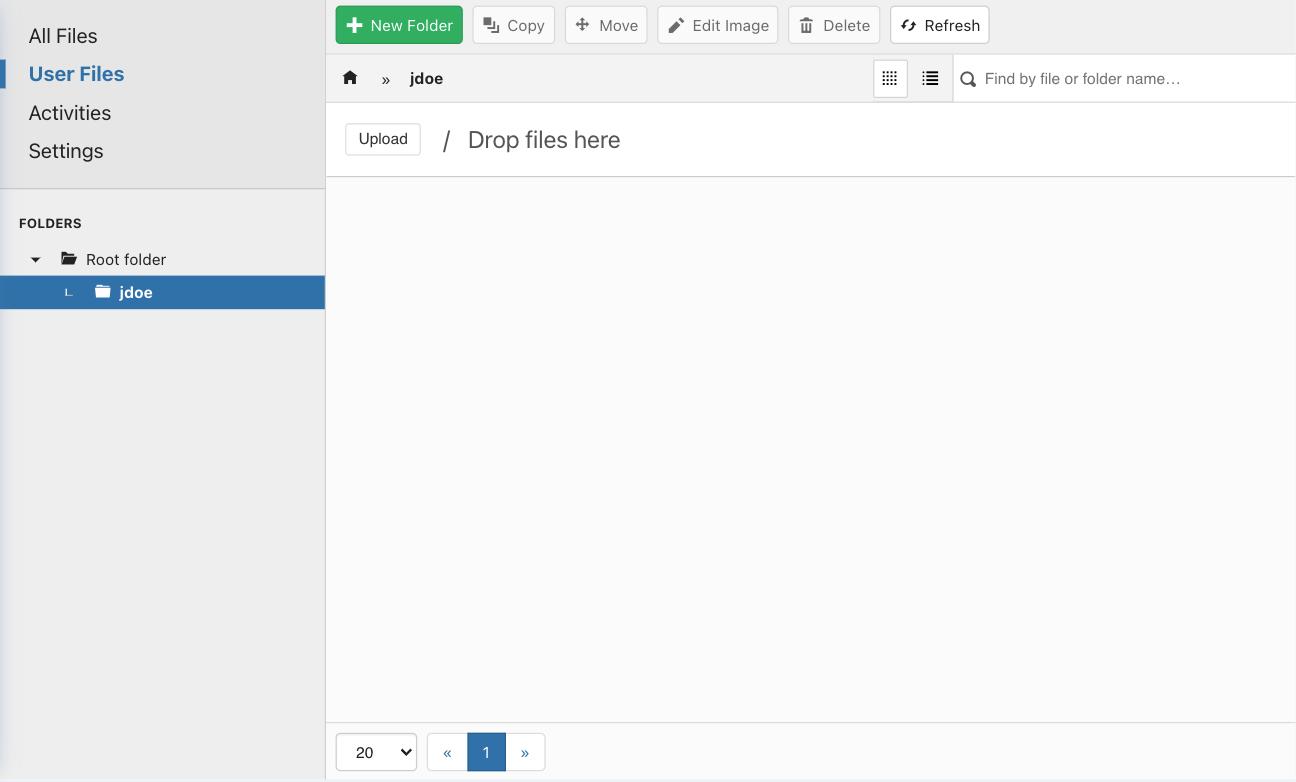Refresh the file listing
This screenshot has width=1296, height=782.
tap(939, 25)
